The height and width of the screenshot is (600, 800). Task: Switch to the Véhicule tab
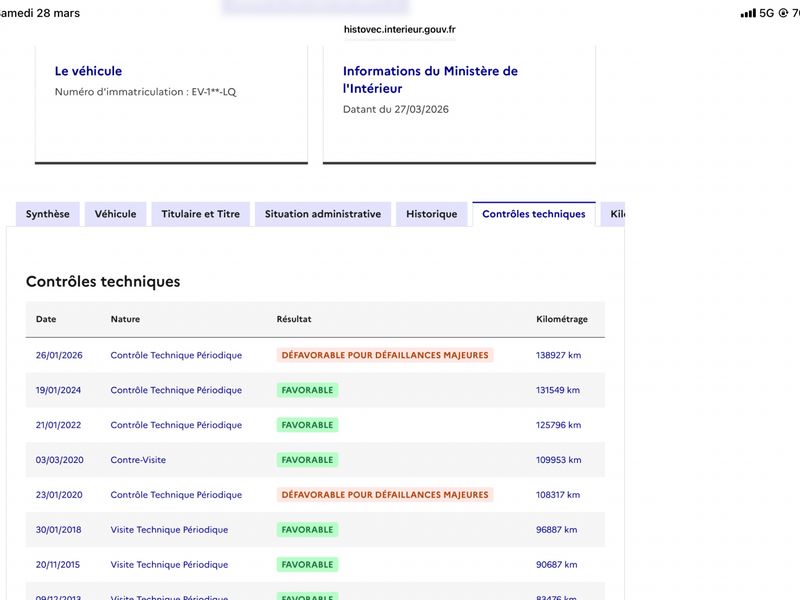coord(115,214)
